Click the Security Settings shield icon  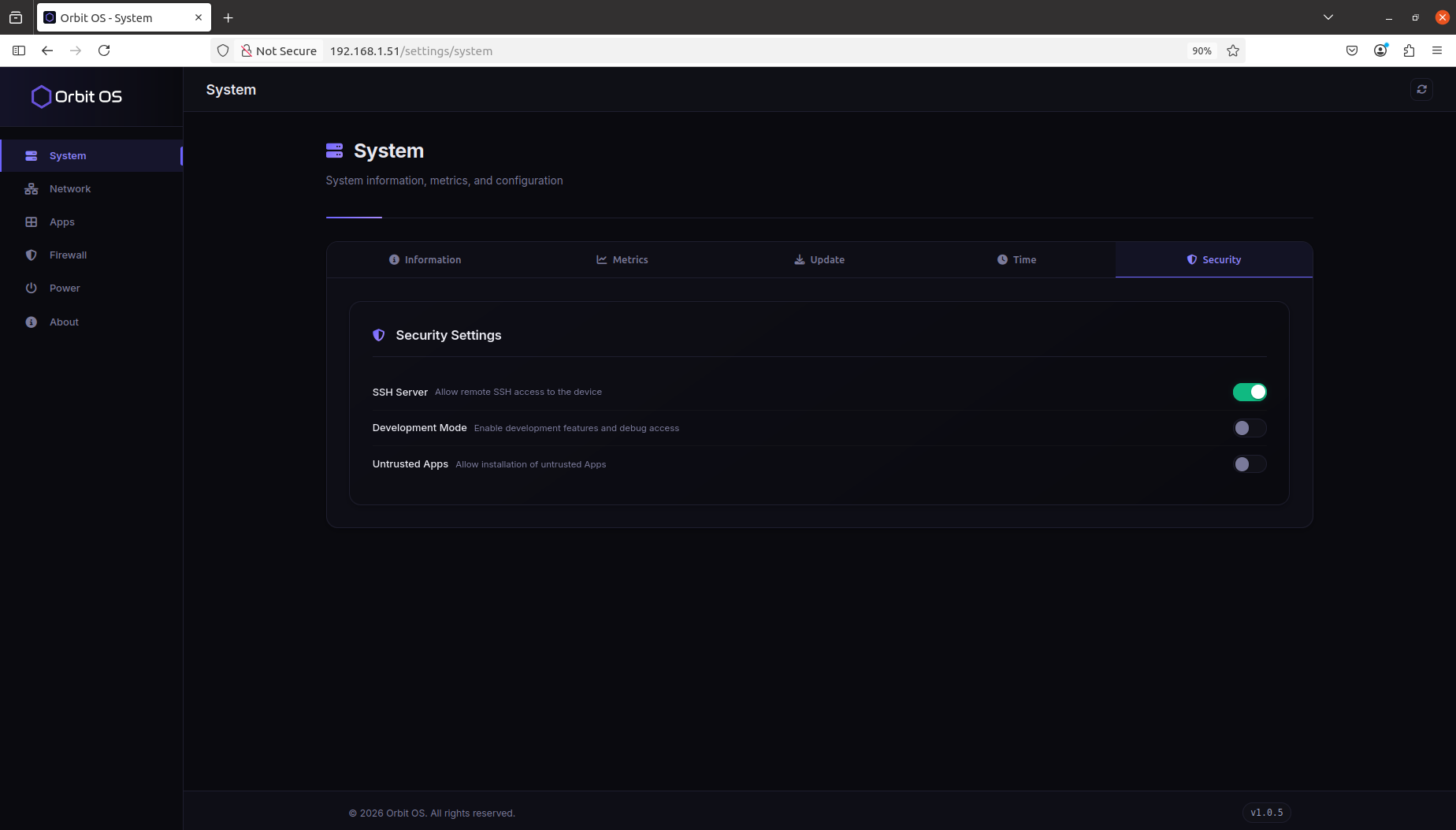tap(379, 335)
